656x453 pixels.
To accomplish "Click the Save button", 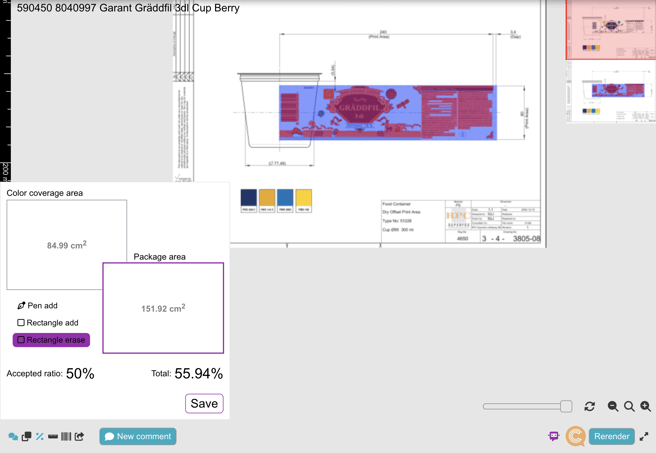I will pos(204,404).
